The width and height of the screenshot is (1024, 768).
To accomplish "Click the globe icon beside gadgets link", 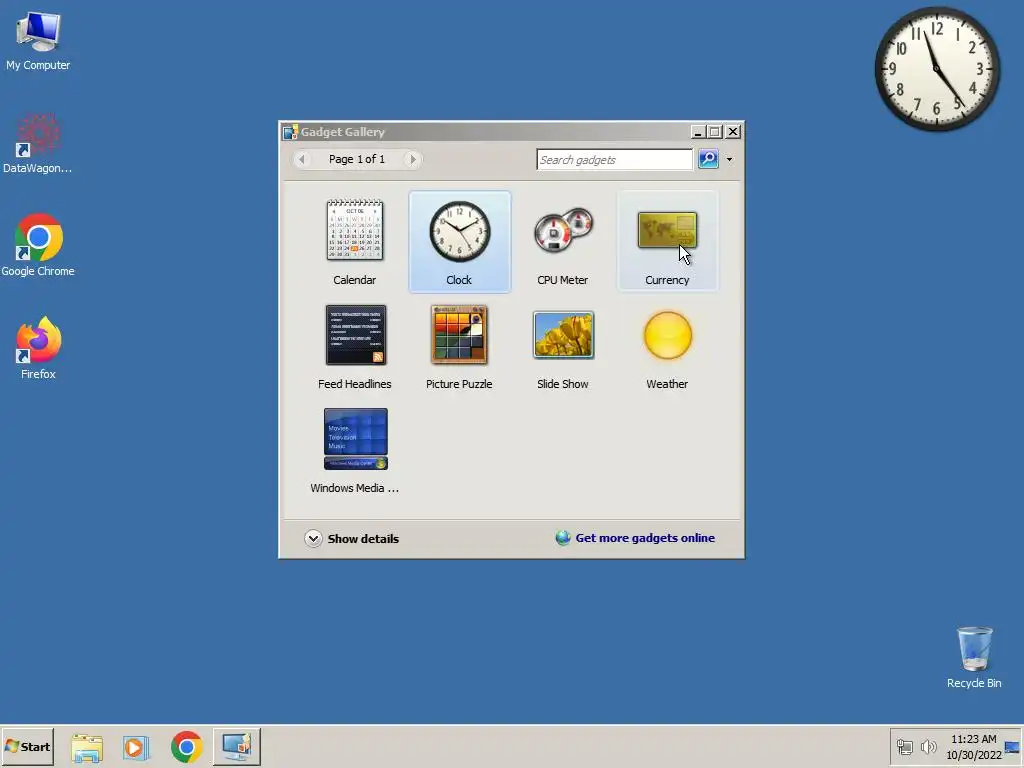I will [563, 537].
